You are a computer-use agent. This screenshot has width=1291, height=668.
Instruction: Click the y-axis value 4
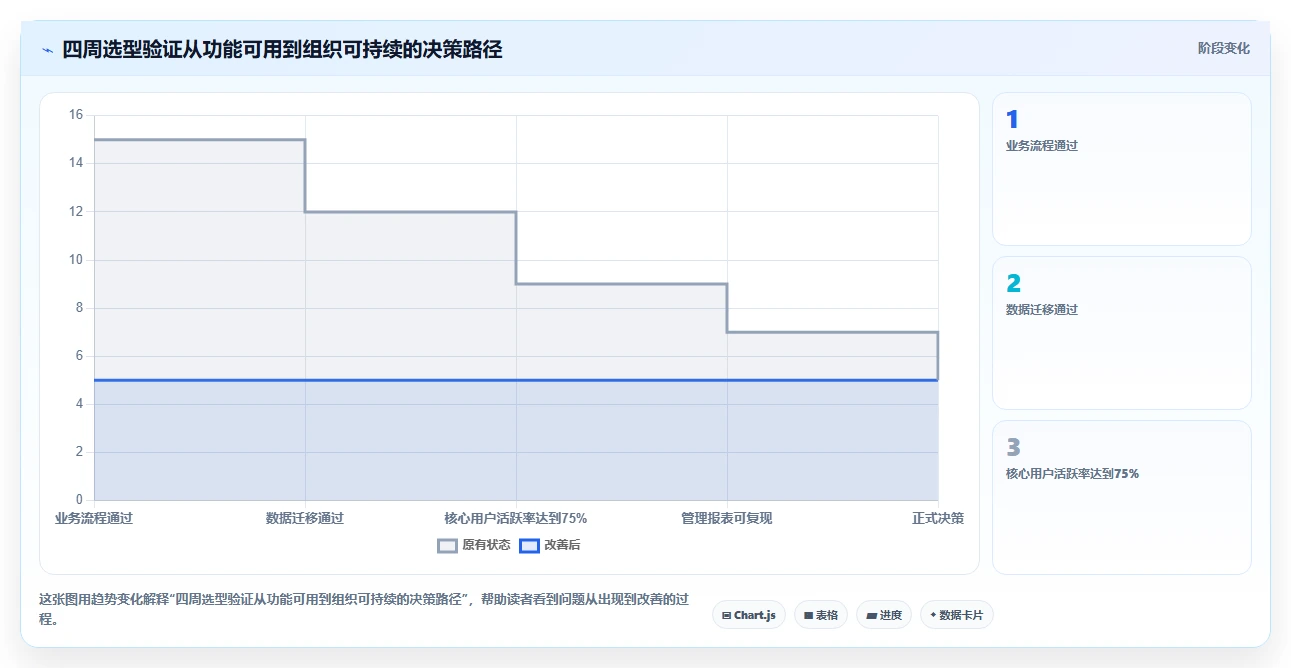tap(80, 404)
